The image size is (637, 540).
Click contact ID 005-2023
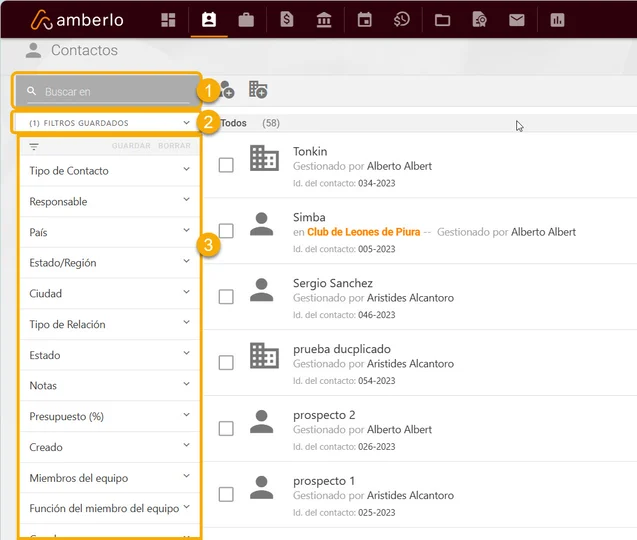tap(377, 249)
